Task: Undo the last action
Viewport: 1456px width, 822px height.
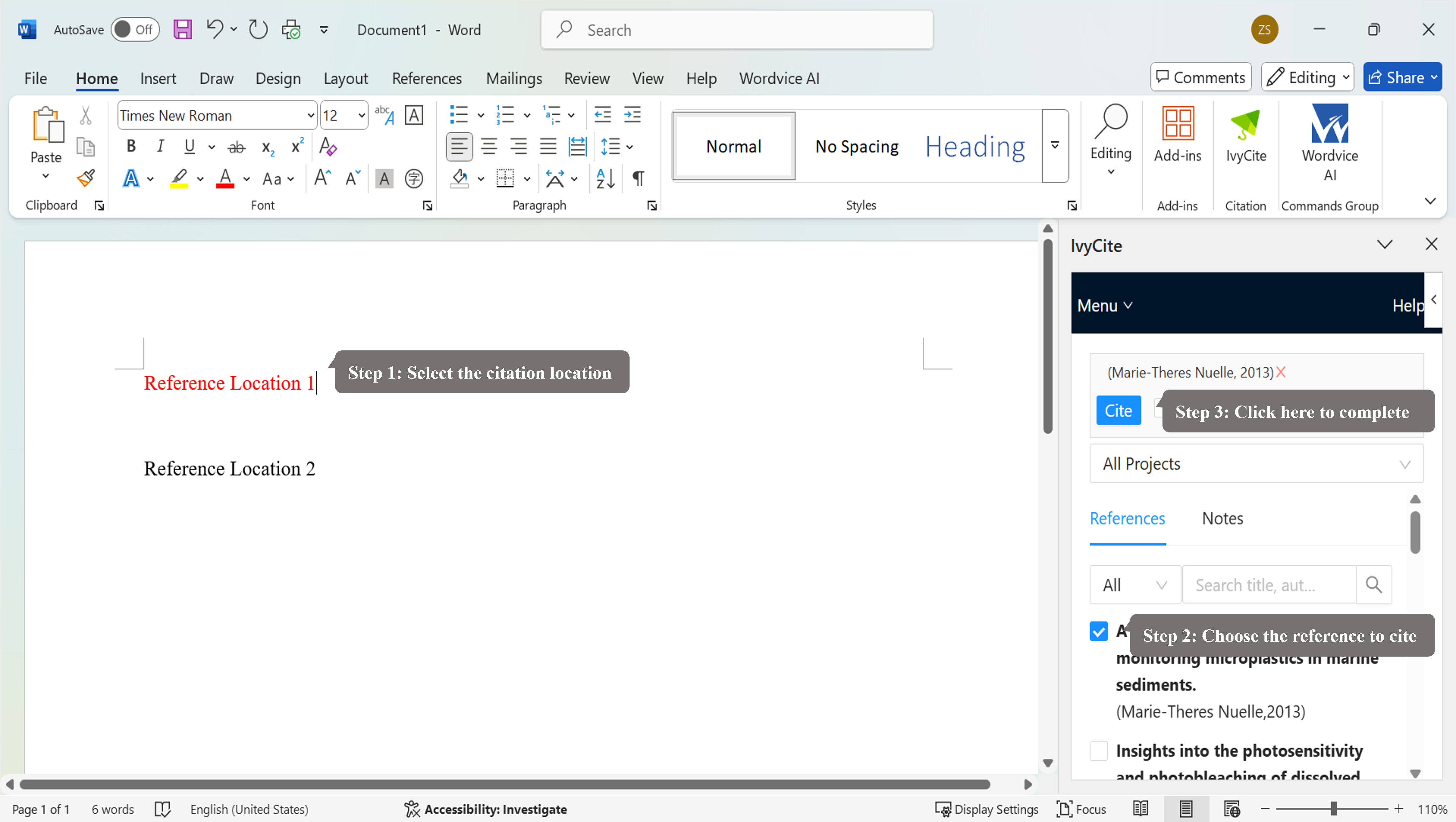Action: pos(214,30)
